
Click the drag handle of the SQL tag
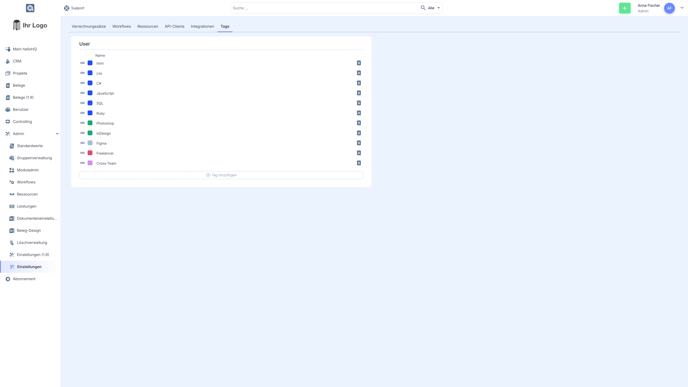(82, 103)
